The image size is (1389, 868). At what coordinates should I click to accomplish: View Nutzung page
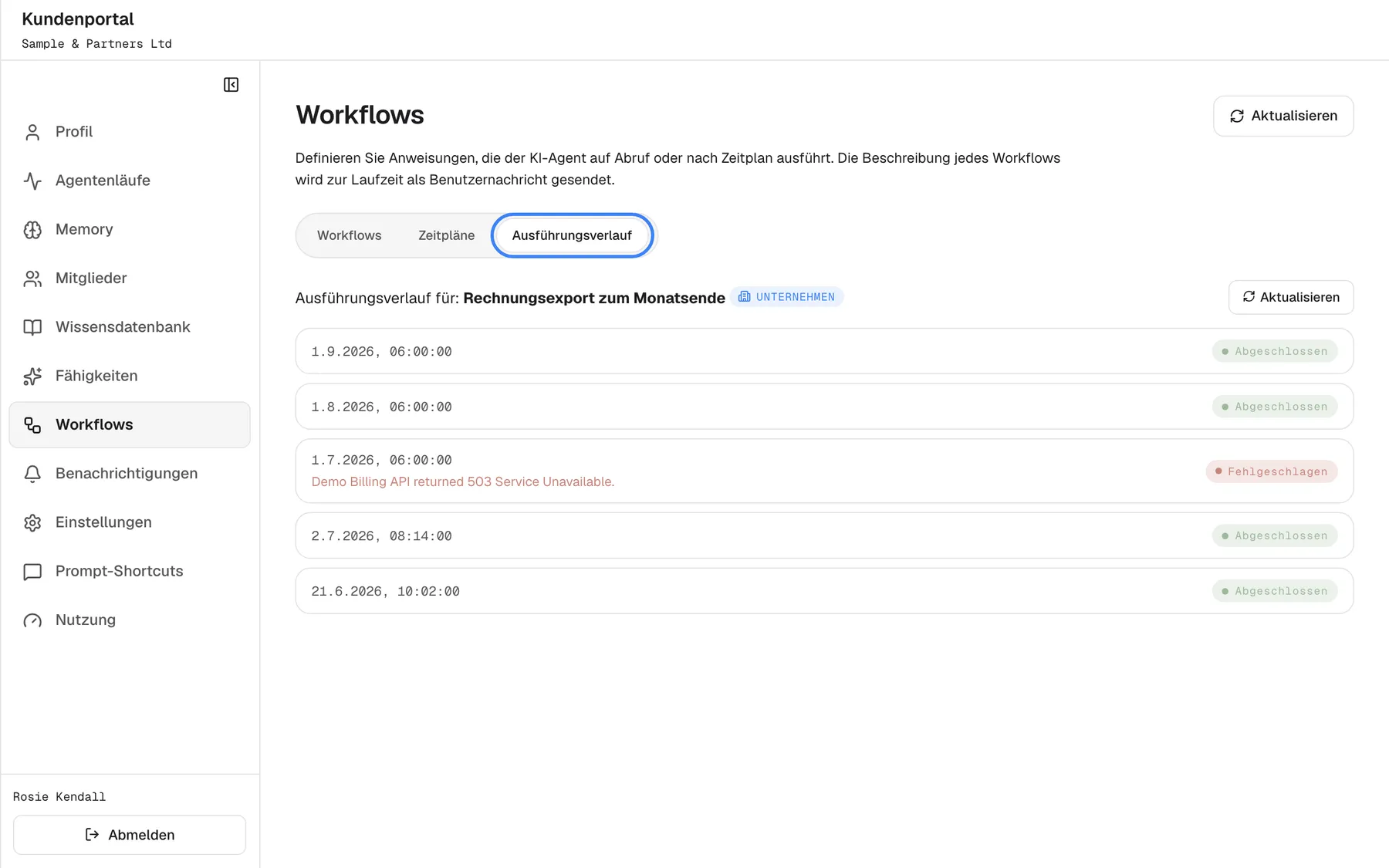(x=130, y=620)
